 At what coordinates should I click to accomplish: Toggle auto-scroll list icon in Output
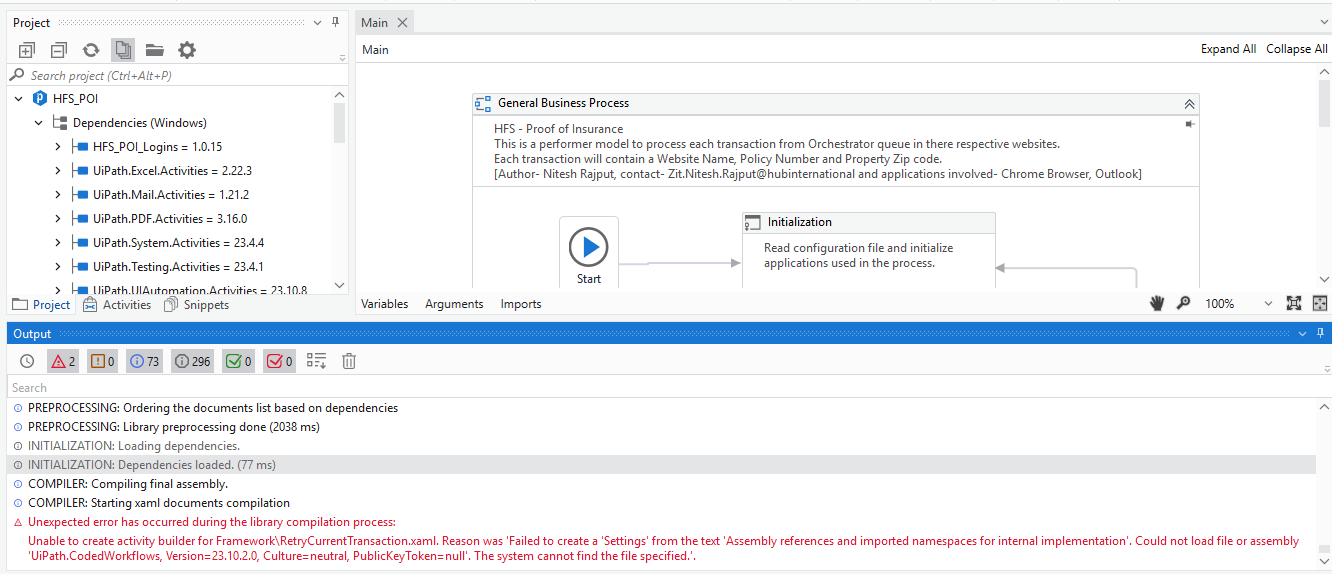tap(316, 361)
